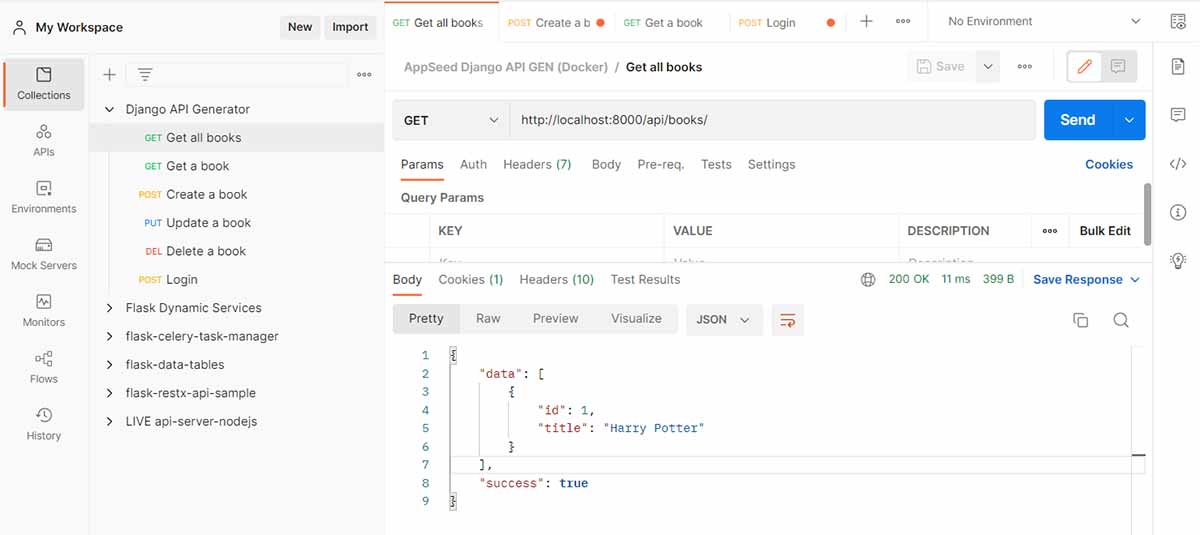Open the Send button dropdown arrow
Image resolution: width=1200 pixels, height=535 pixels.
pyautogui.click(x=1129, y=120)
